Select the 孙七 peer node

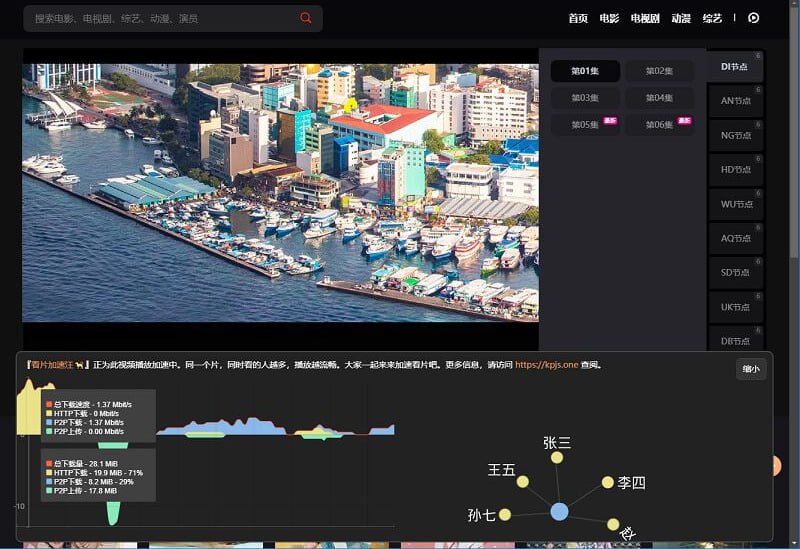(505, 515)
